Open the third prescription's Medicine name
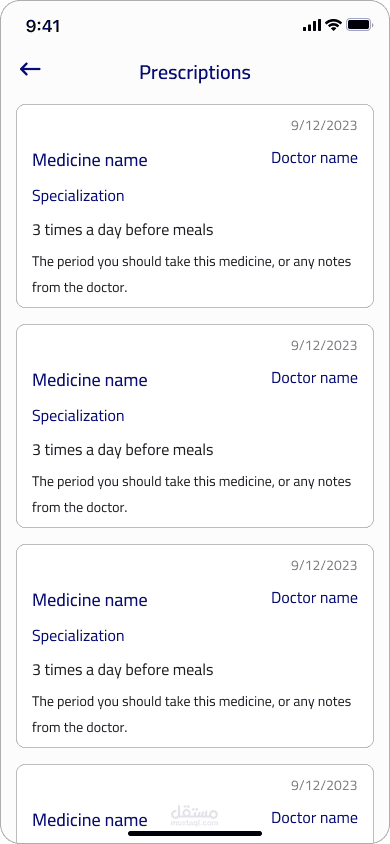The height and width of the screenshot is (844, 390). point(90,600)
